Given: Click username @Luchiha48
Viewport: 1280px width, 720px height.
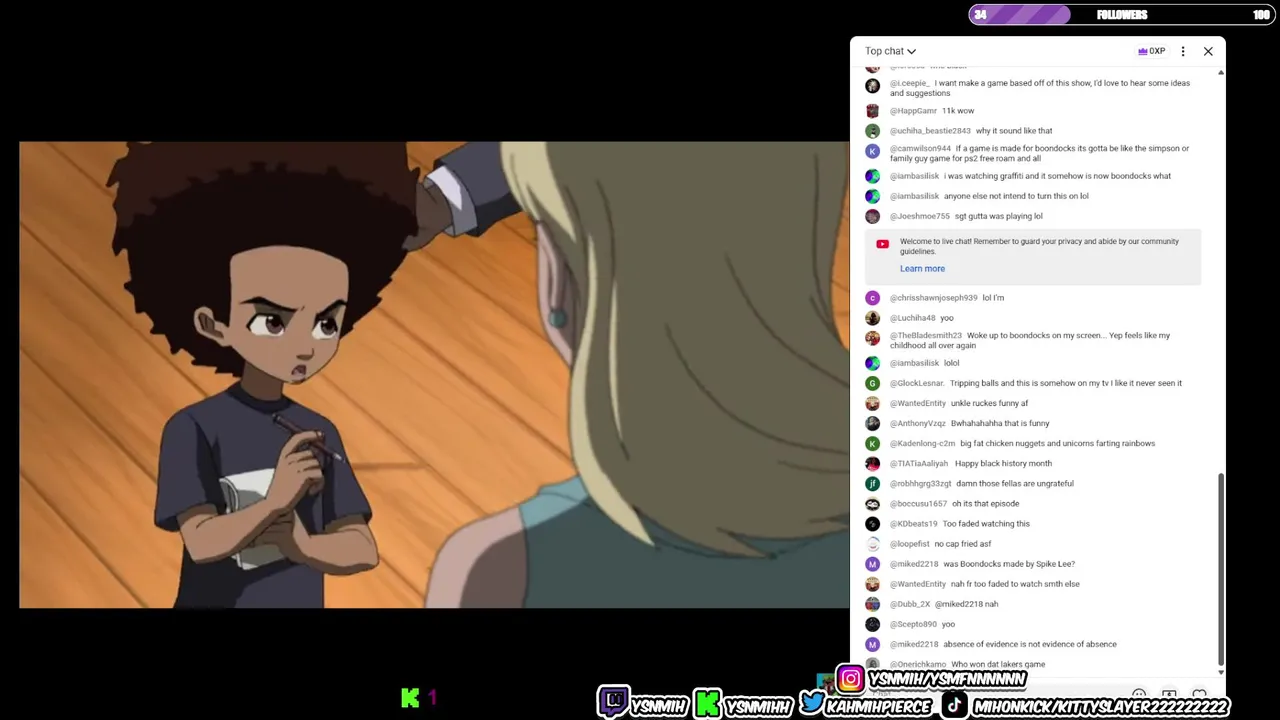Looking at the screenshot, I should click(913, 318).
